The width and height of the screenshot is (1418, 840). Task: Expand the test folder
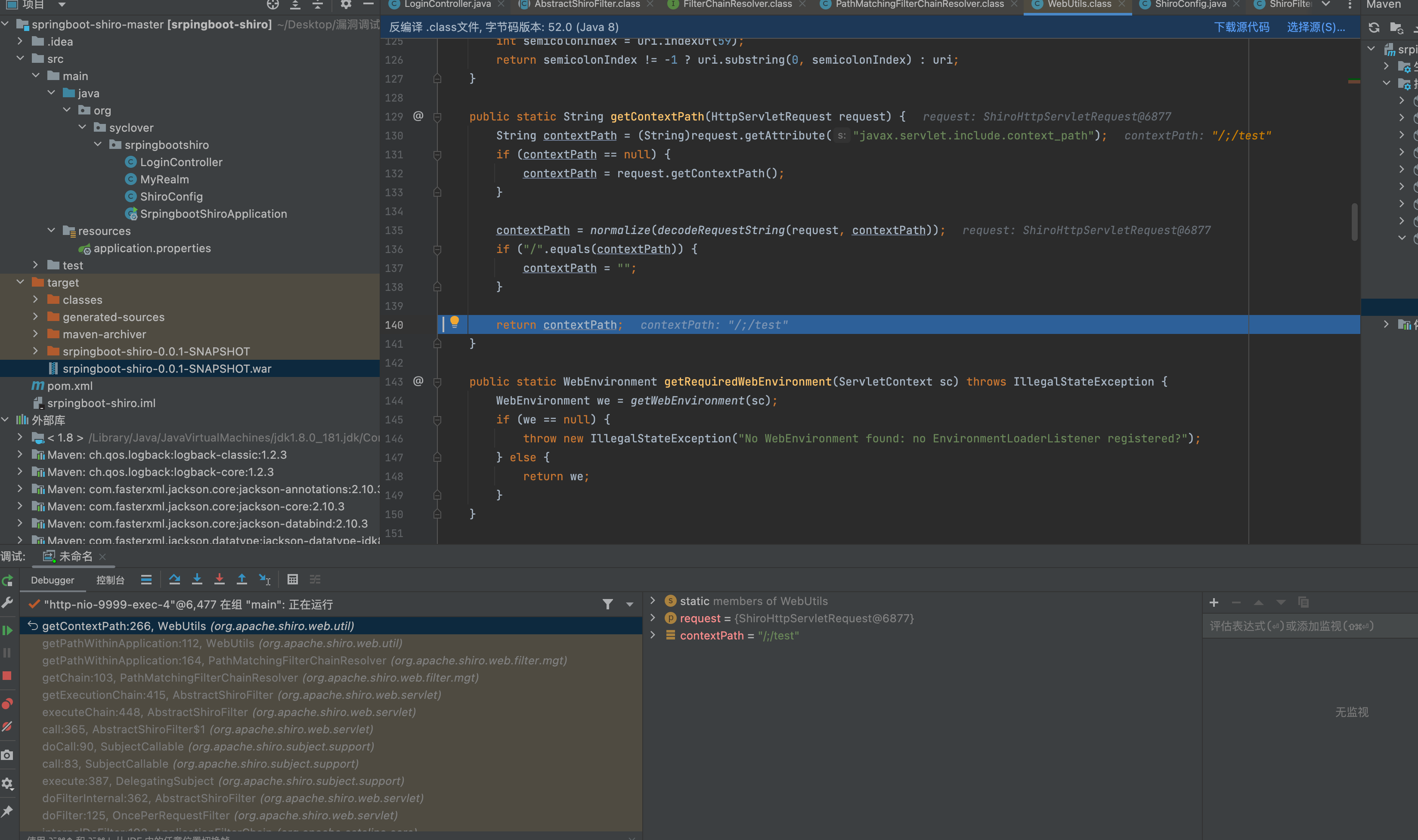pyautogui.click(x=36, y=265)
